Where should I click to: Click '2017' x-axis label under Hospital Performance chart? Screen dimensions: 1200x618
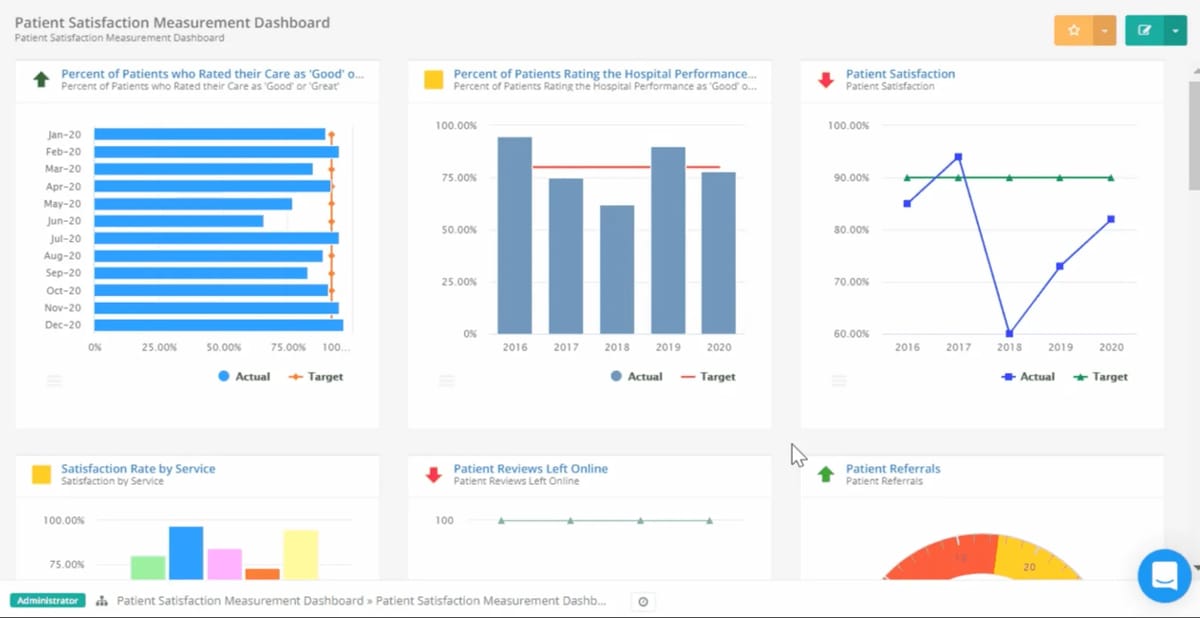click(x=566, y=348)
